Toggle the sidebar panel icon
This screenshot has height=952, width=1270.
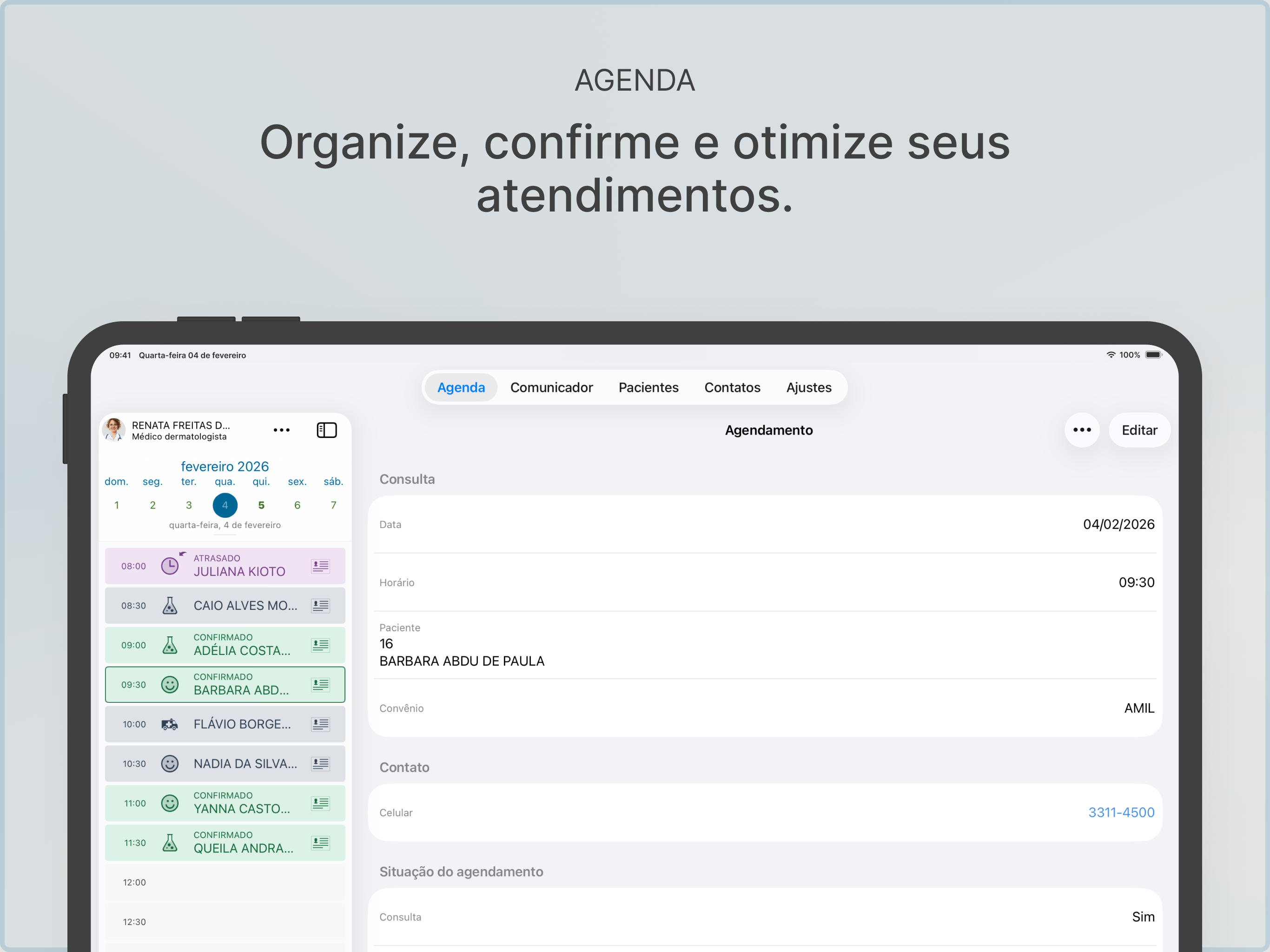[x=327, y=430]
